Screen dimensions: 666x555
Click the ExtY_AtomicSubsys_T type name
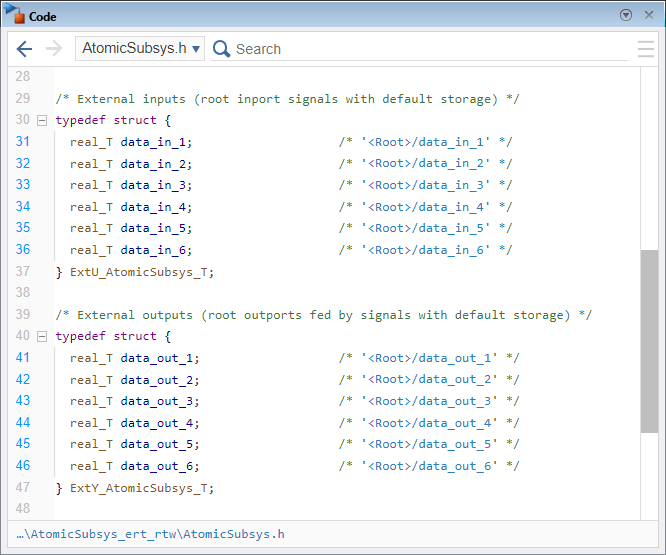(138, 488)
